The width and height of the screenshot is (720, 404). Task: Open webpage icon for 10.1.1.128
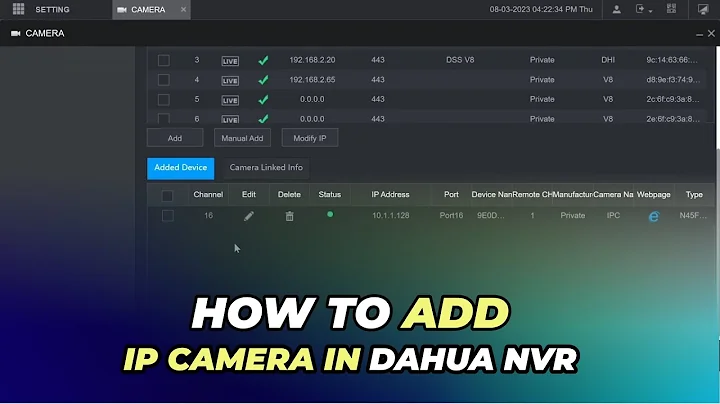coord(654,216)
